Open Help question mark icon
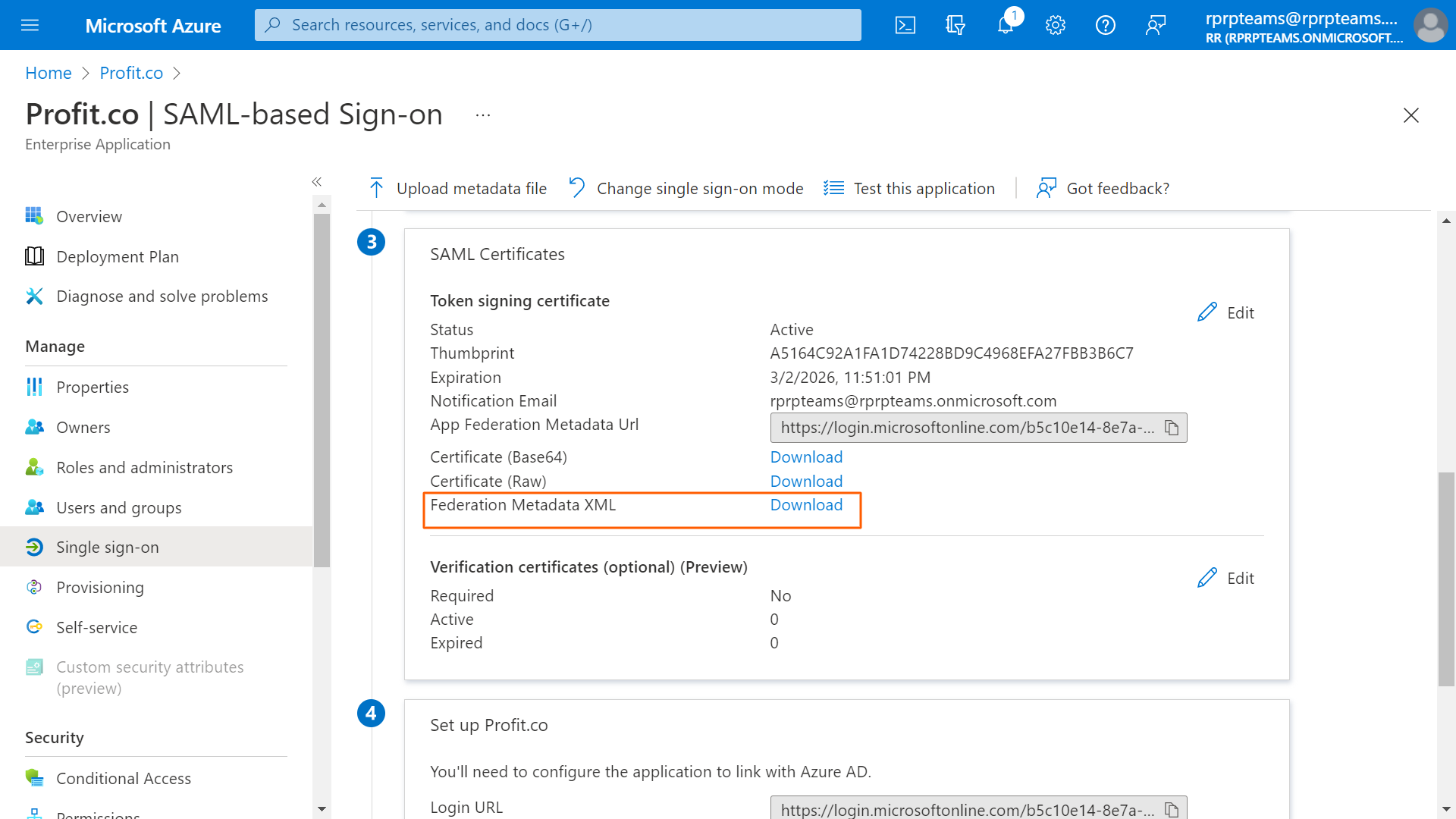Viewport: 1456px width, 819px height. (1106, 25)
